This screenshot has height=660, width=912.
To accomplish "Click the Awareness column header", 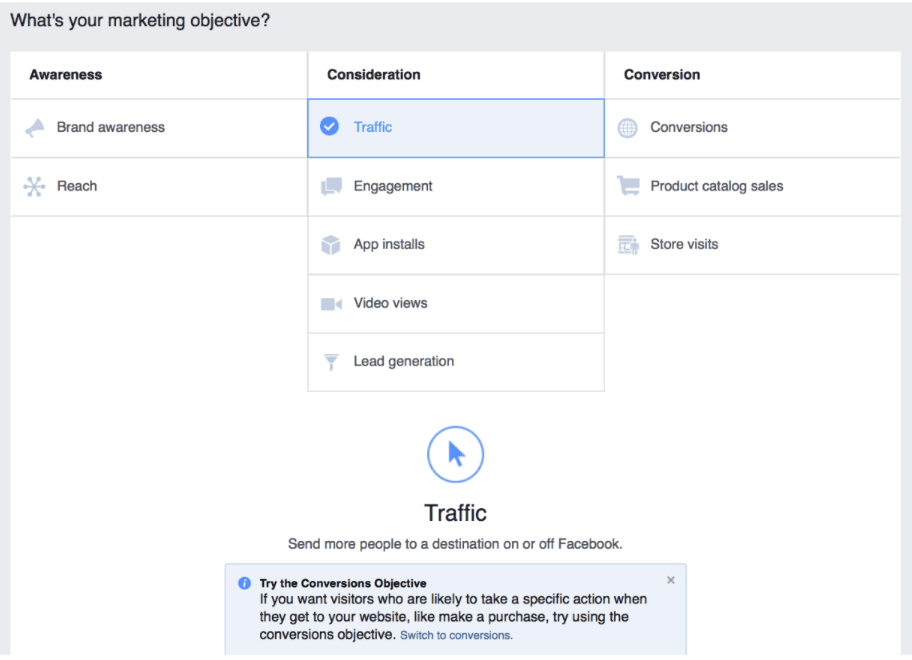I will coord(66,75).
